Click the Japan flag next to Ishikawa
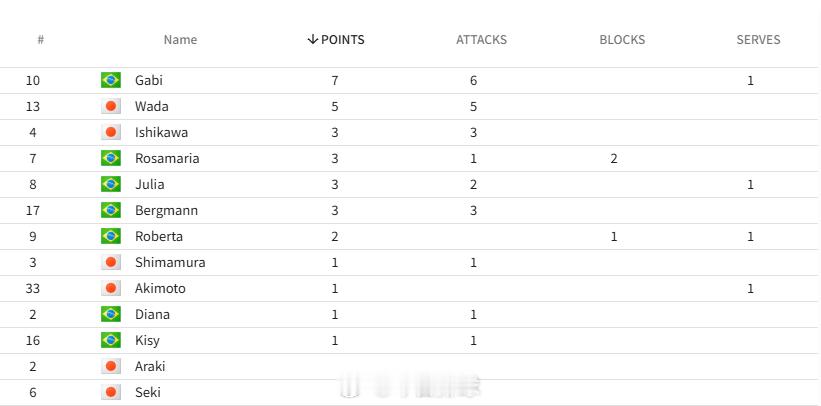The height and width of the screenshot is (406, 821). [x=110, y=132]
